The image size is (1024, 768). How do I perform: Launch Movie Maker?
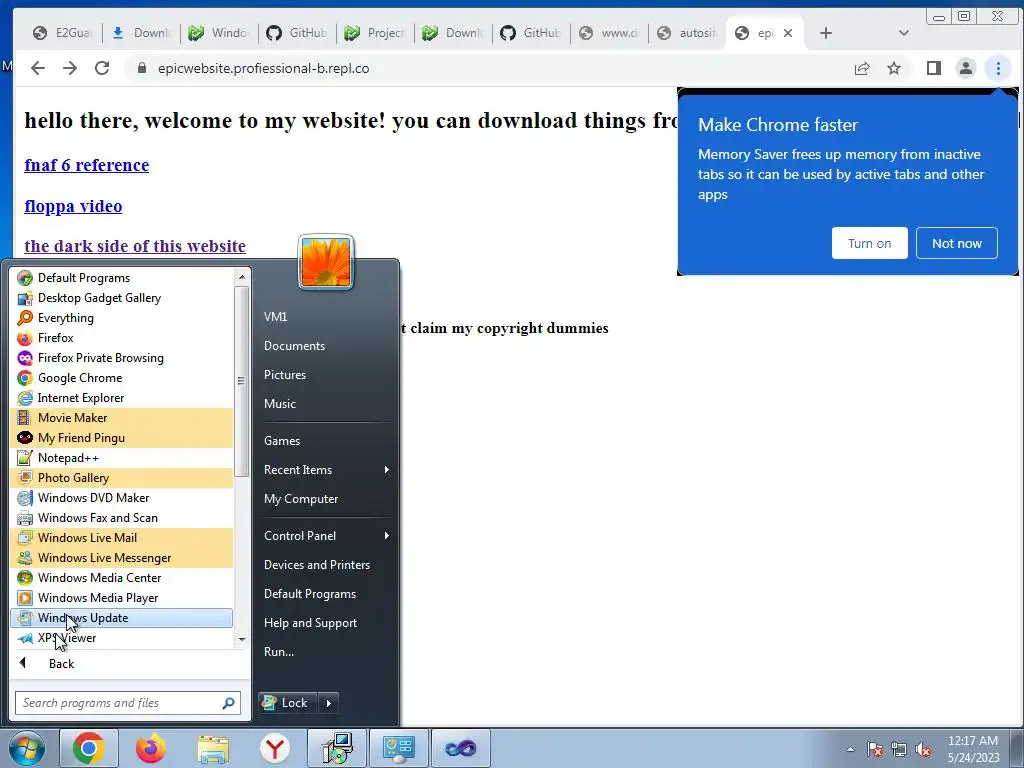point(121,418)
